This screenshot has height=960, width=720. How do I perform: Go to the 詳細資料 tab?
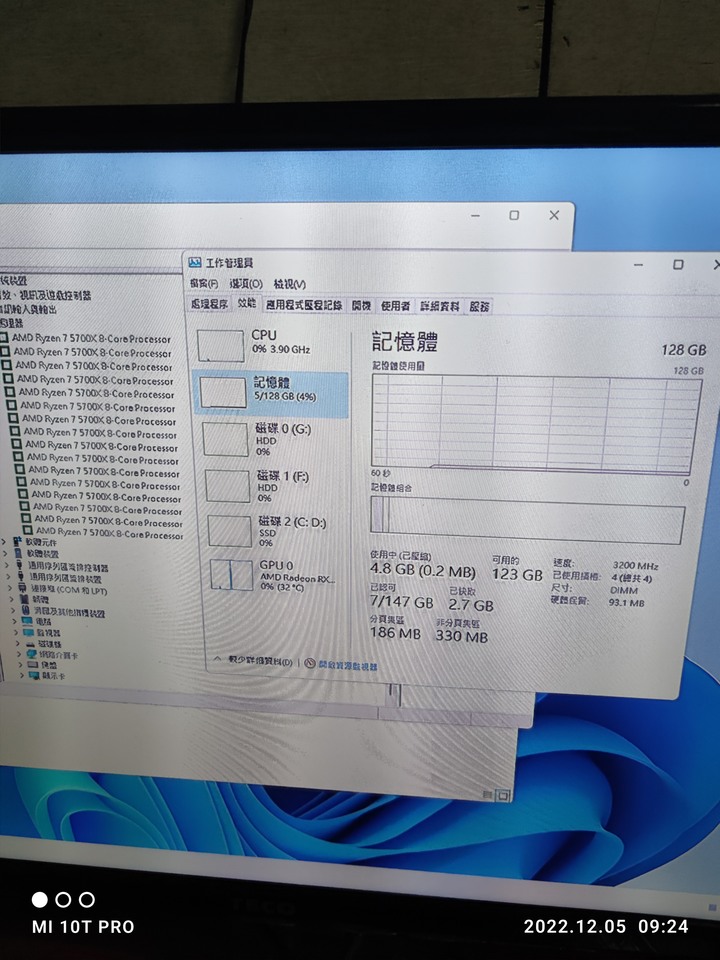click(x=440, y=306)
